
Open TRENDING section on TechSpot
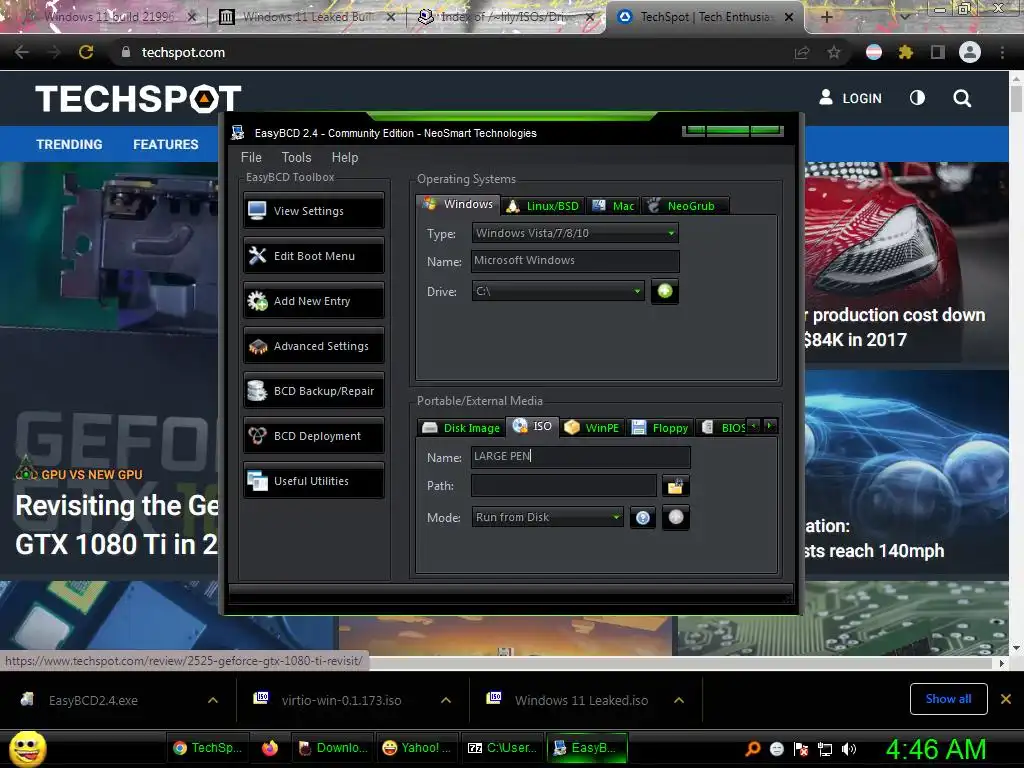click(x=69, y=144)
